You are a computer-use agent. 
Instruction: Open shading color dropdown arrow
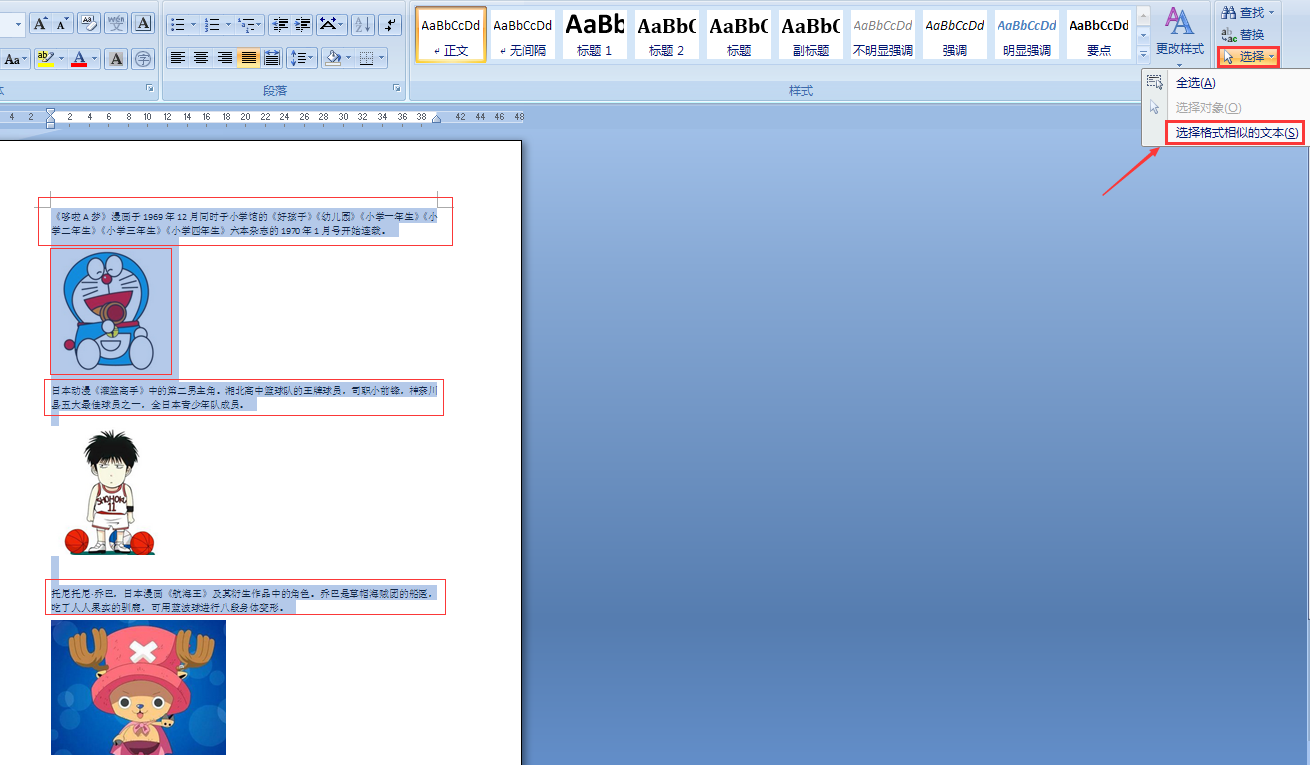348,58
